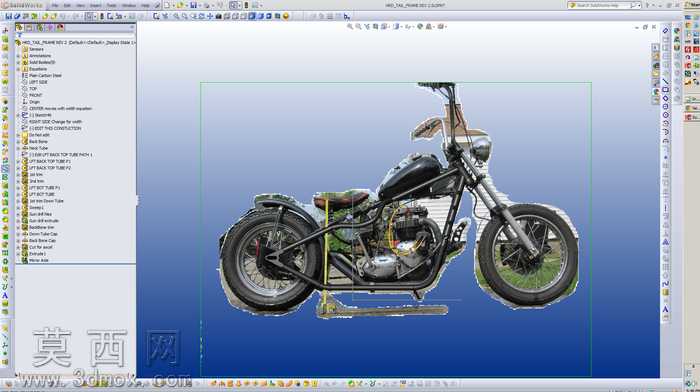
Task: Select the Down Tube Cap feature
Action: [43, 234]
